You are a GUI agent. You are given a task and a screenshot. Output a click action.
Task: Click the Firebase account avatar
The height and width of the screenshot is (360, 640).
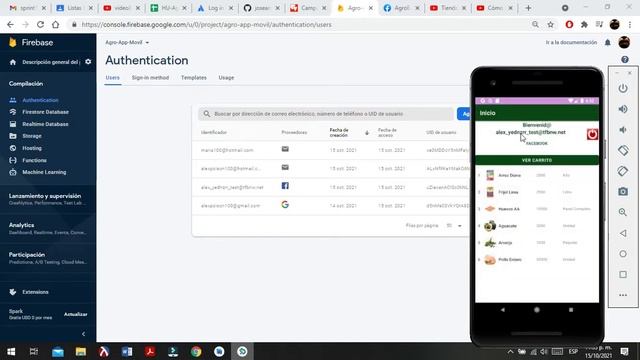click(x=624, y=42)
